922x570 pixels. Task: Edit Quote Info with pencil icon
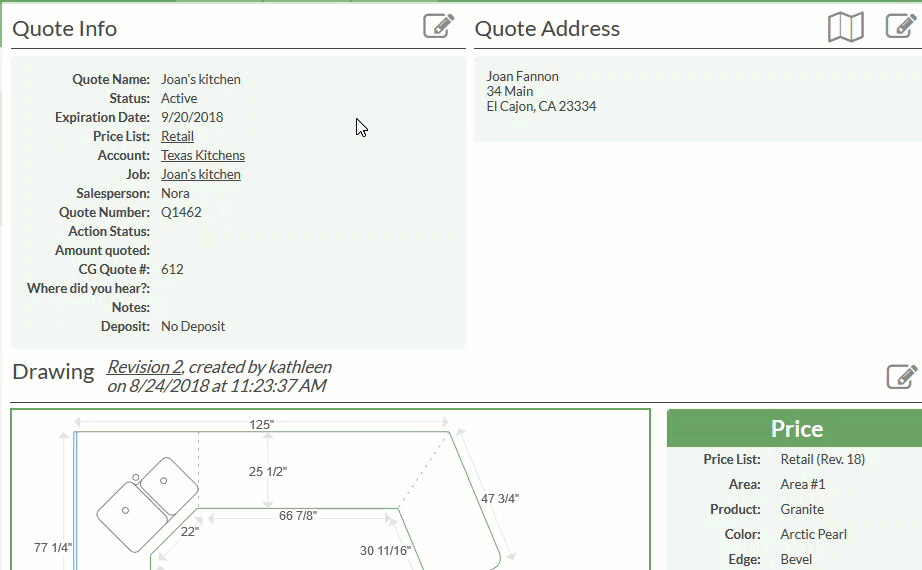coord(439,26)
